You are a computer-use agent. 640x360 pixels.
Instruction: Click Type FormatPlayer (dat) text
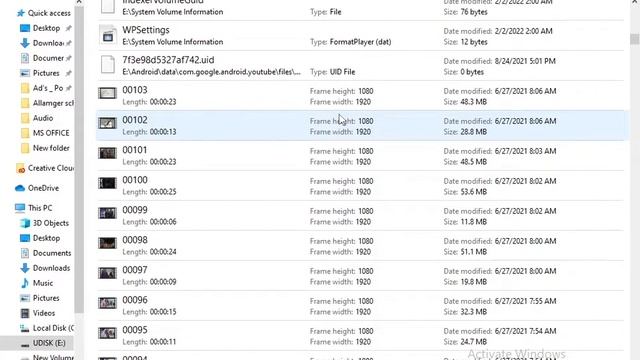tap(351, 42)
